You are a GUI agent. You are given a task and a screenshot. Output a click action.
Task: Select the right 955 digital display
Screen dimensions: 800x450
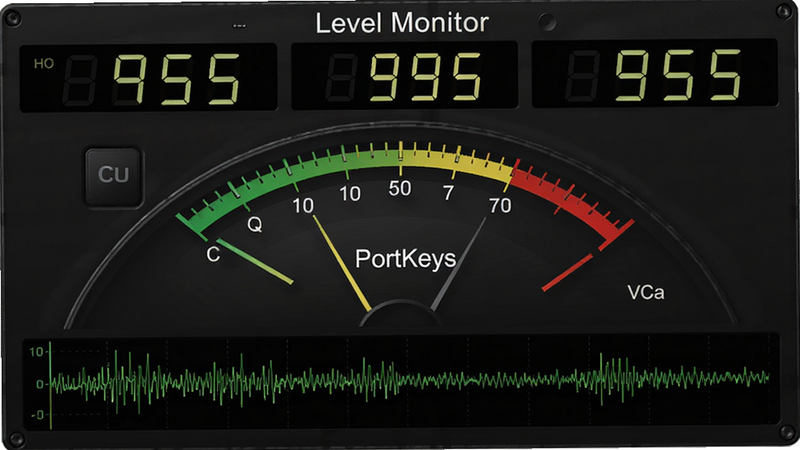point(655,74)
